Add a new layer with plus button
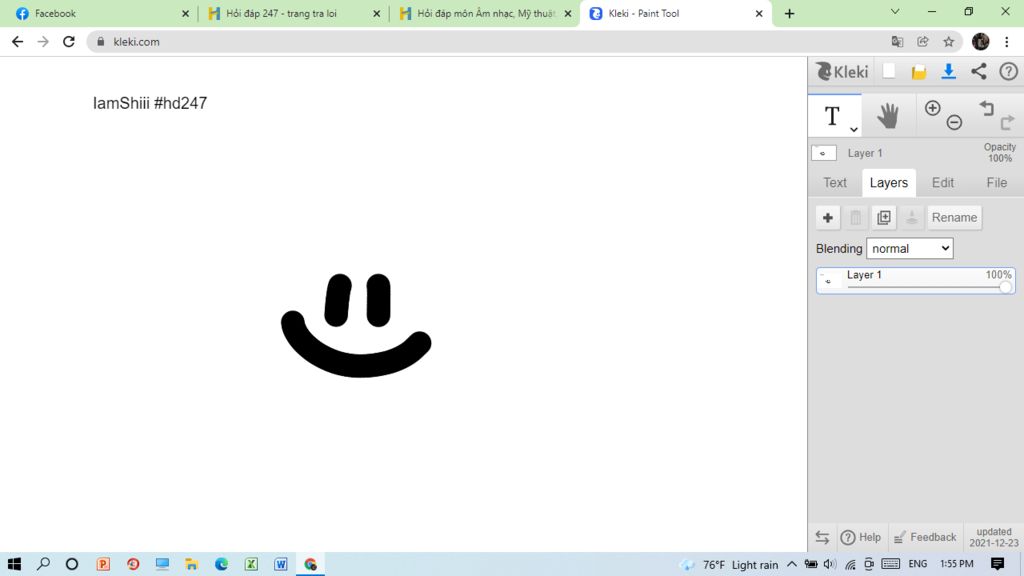 click(827, 217)
